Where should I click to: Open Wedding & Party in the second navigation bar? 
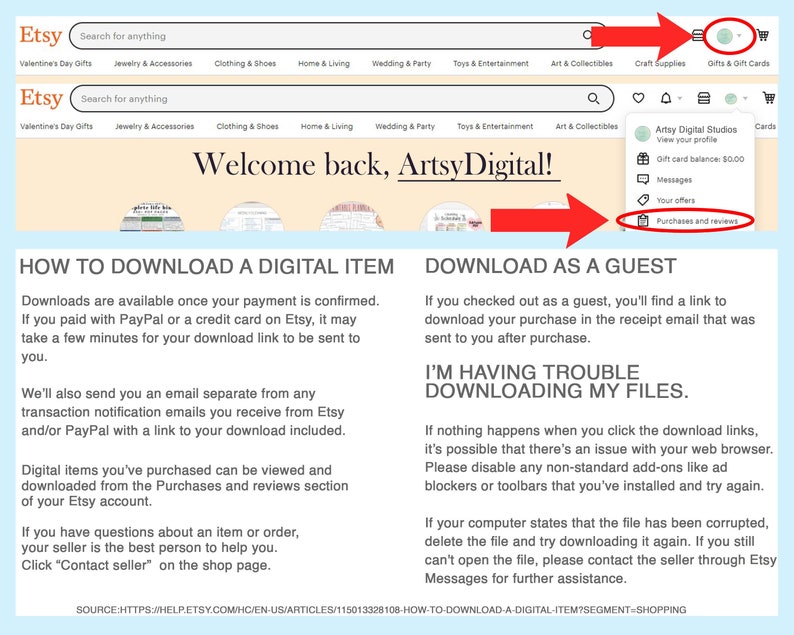point(405,126)
